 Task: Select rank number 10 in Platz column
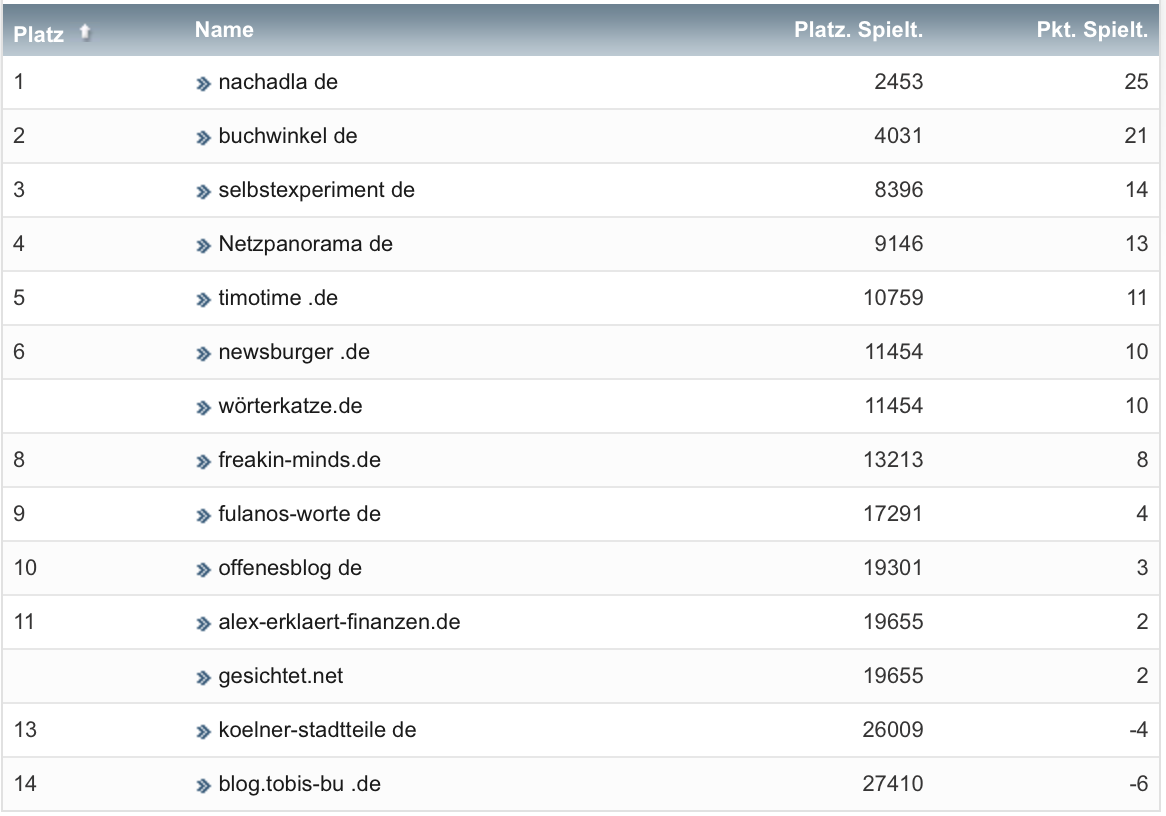coord(25,568)
